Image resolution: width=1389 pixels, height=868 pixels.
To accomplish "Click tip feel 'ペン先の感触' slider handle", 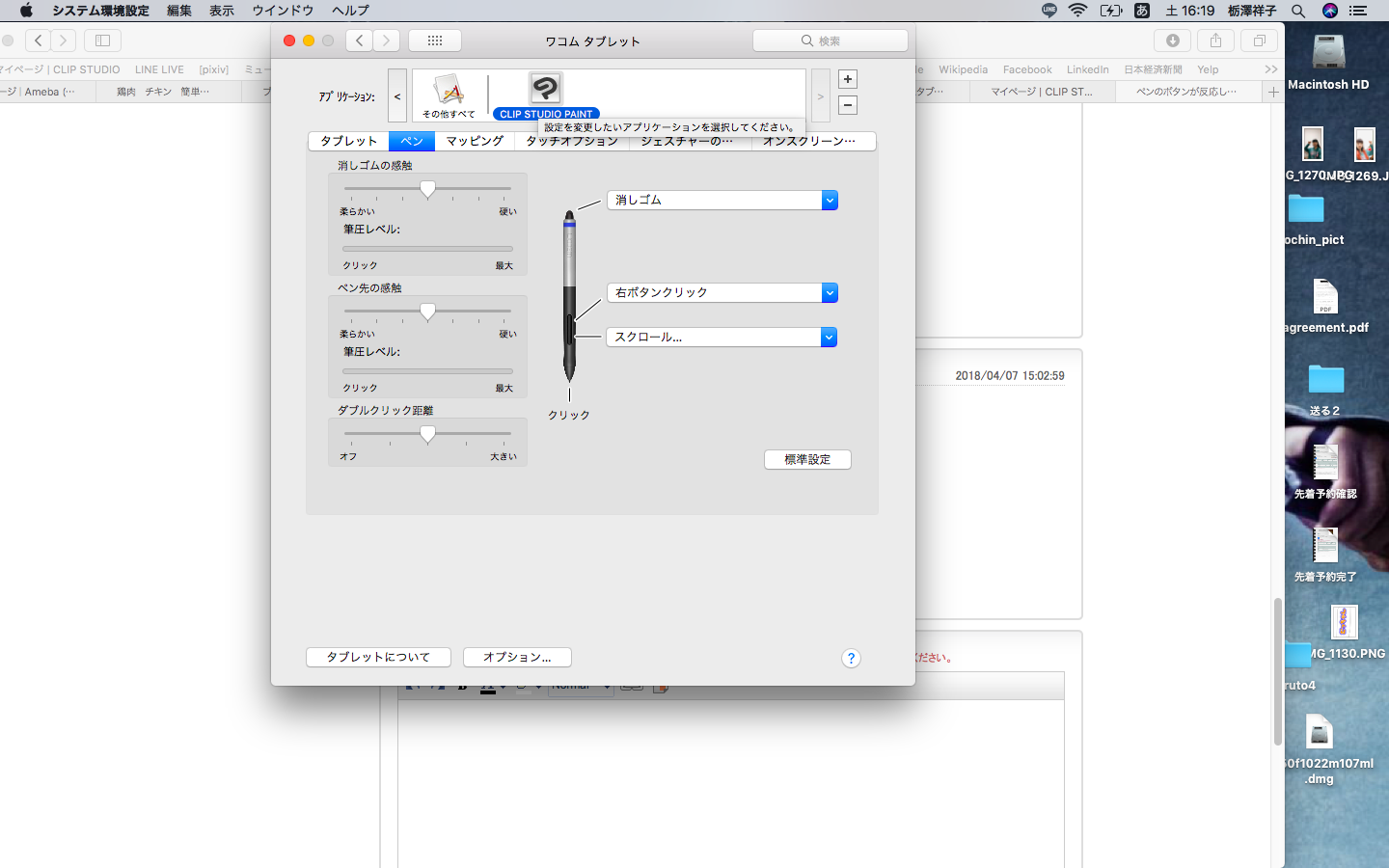I will click(x=427, y=312).
